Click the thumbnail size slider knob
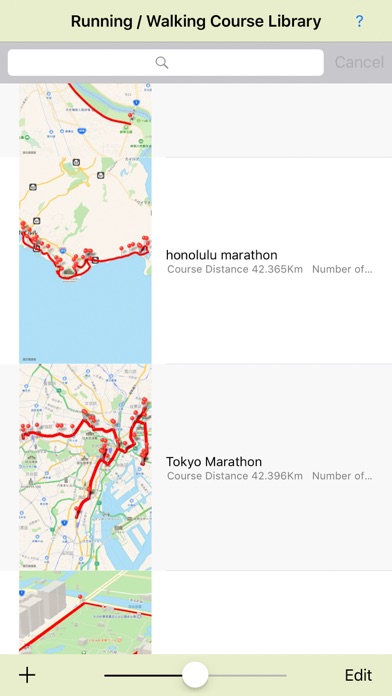392x696 pixels. pos(195,675)
